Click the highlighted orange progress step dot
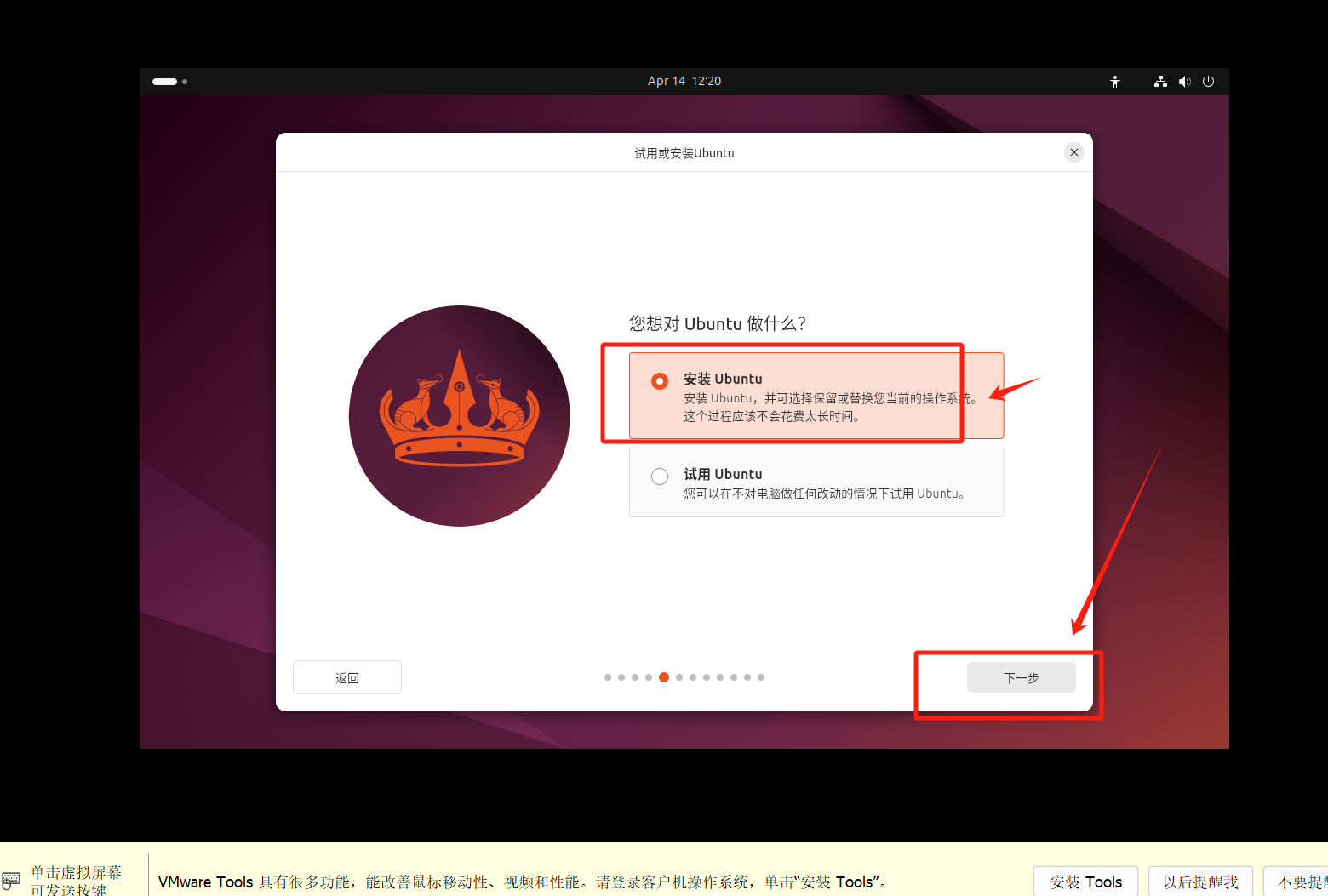This screenshot has width=1328, height=896. click(664, 677)
